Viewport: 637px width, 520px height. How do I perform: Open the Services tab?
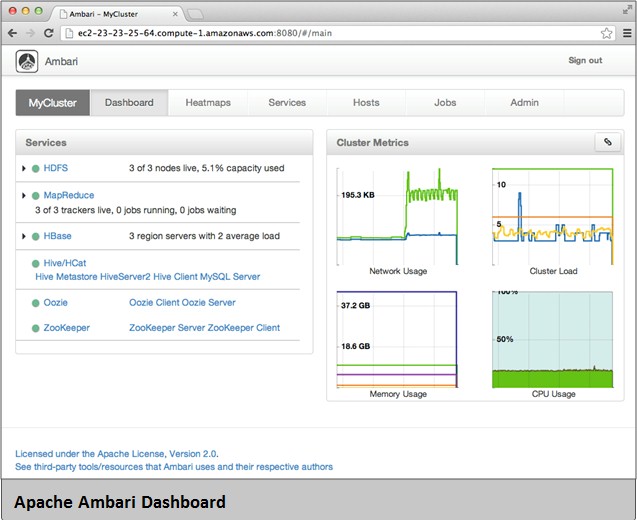[287, 103]
